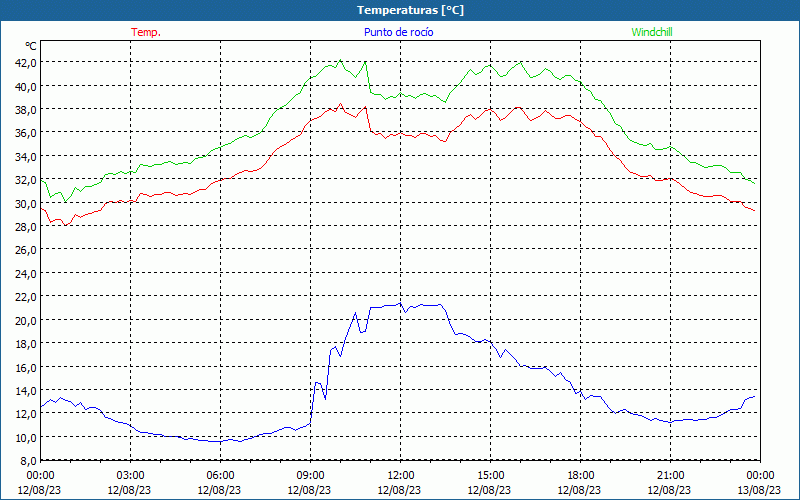The width and height of the screenshot is (800, 500).
Task: Click the 15:00 time axis label
Action: (x=490, y=476)
